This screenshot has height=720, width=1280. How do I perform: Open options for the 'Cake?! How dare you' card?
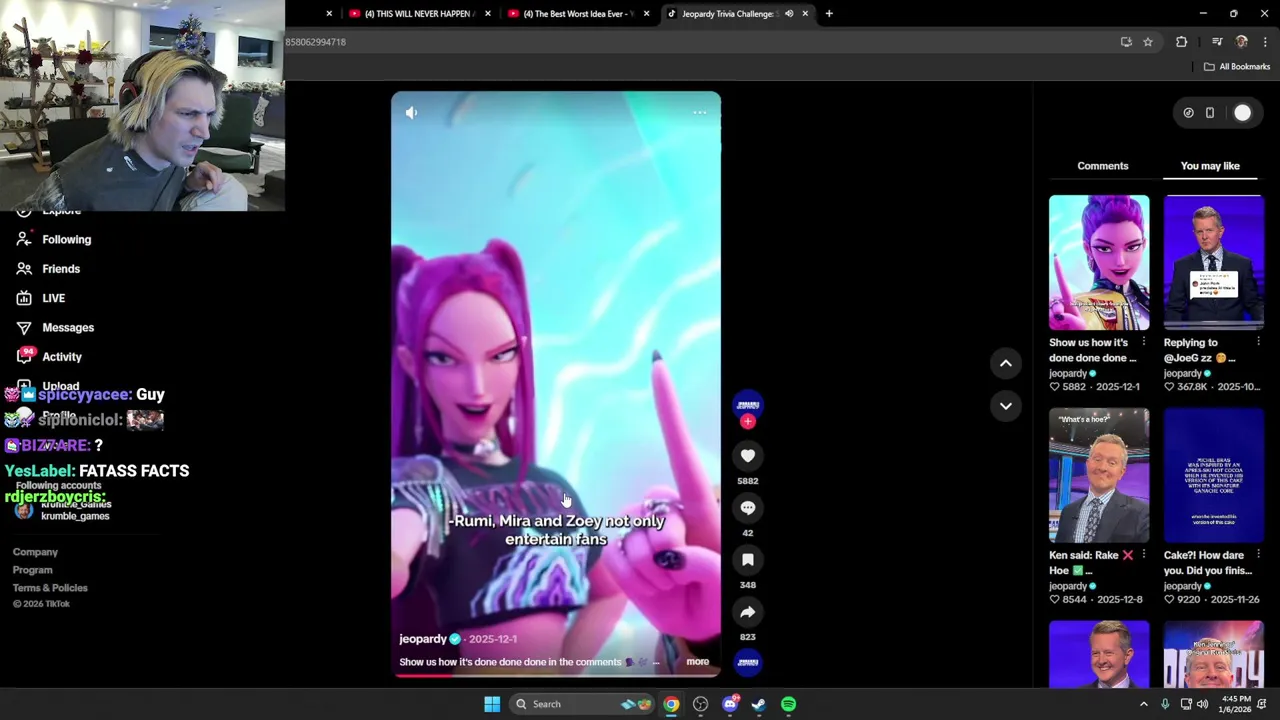coord(1258,555)
